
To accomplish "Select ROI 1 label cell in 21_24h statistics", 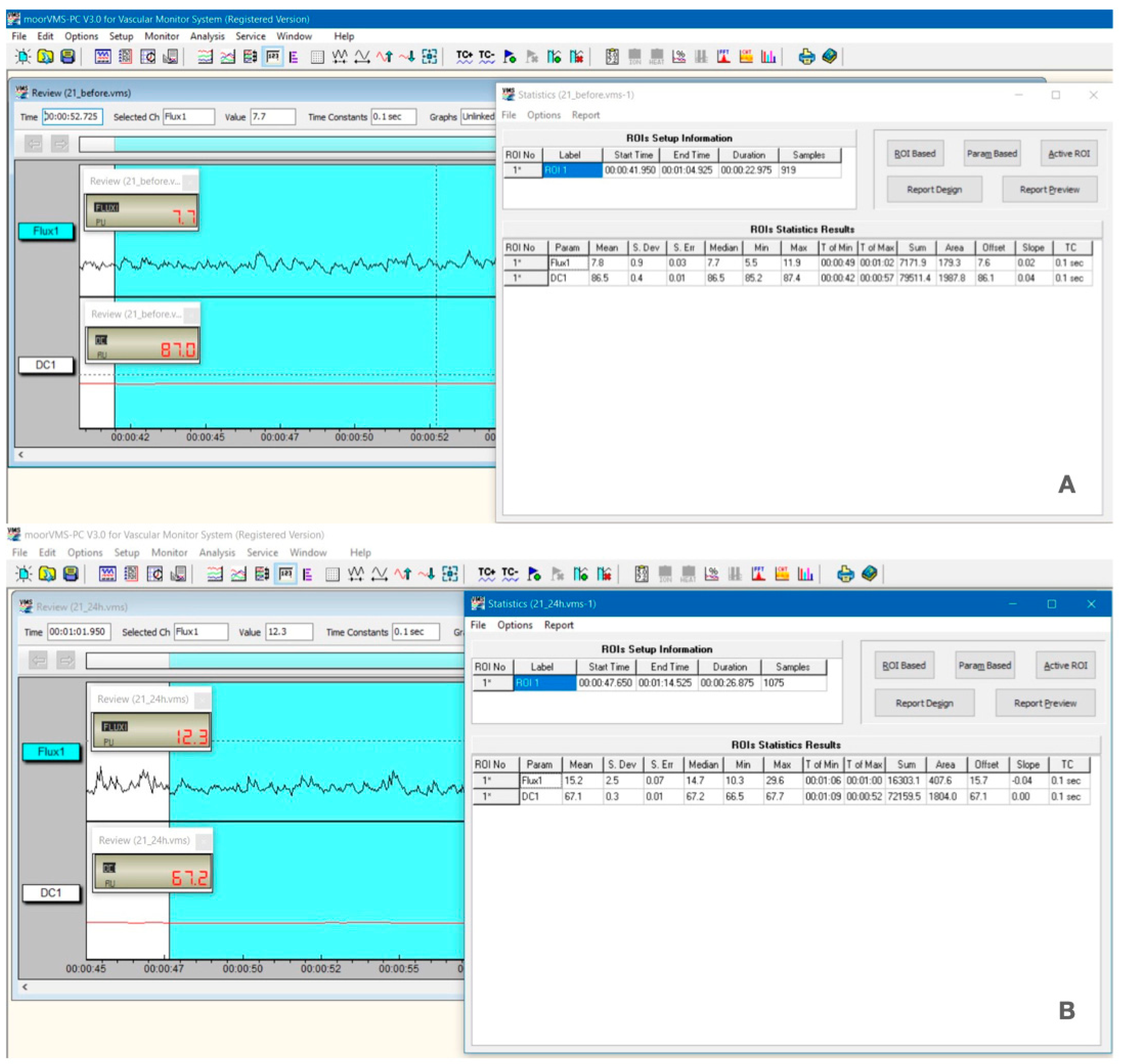I will pos(544,683).
